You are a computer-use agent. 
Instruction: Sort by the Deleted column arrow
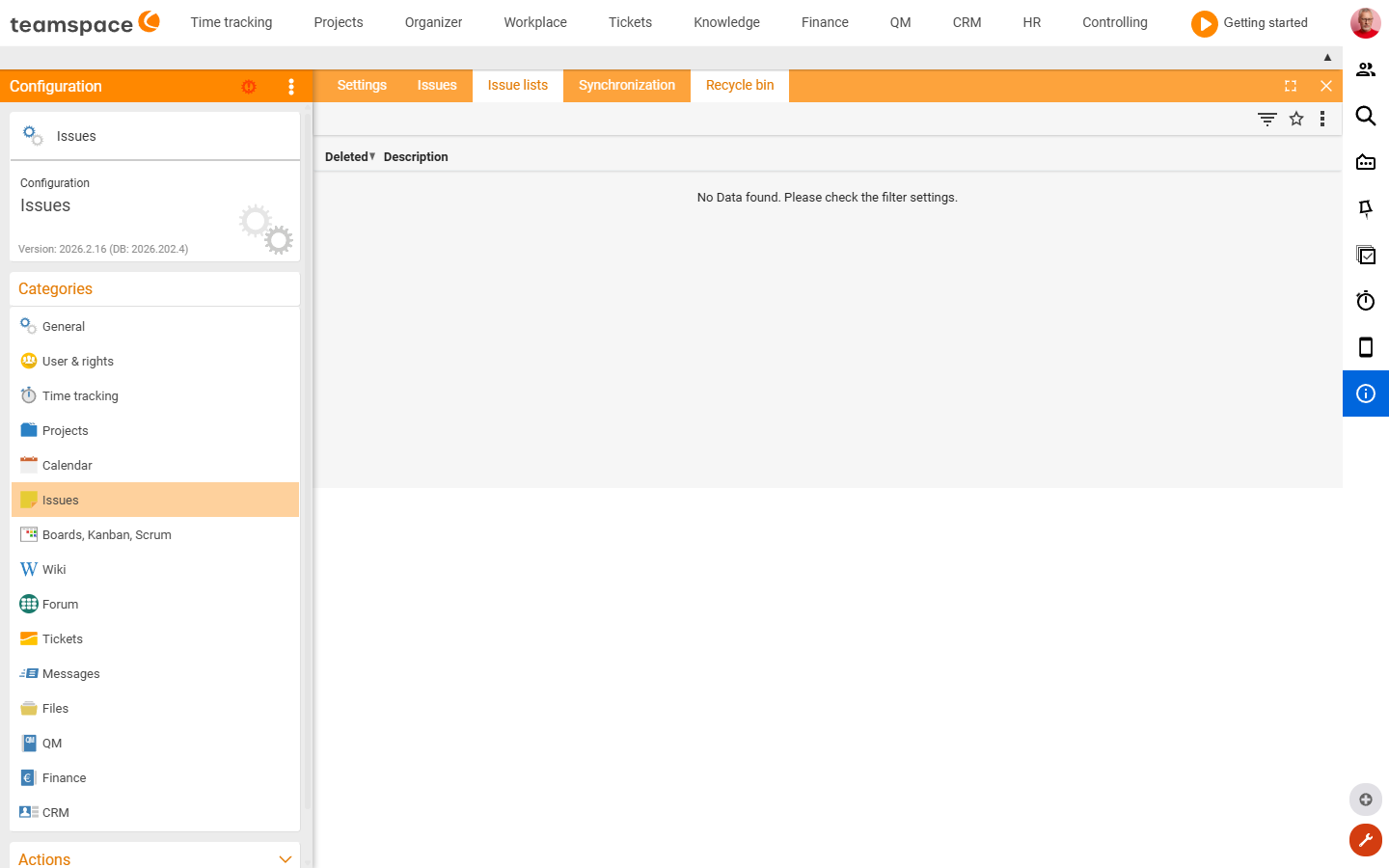tap(372, 156)
